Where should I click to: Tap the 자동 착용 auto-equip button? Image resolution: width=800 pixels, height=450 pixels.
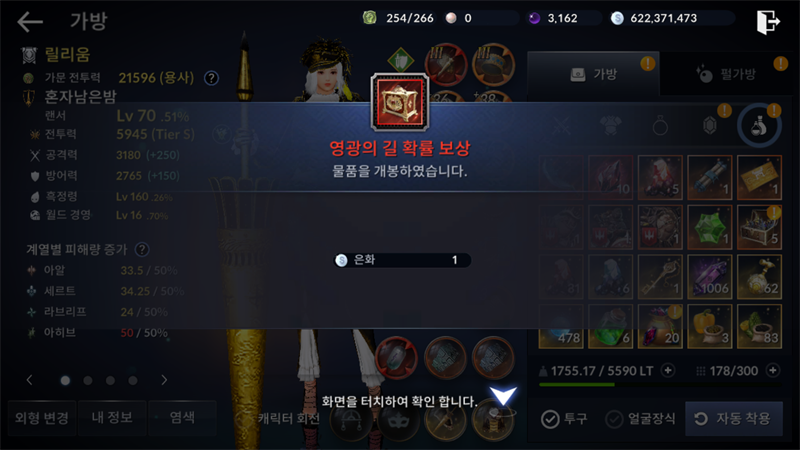coord(734,419)
